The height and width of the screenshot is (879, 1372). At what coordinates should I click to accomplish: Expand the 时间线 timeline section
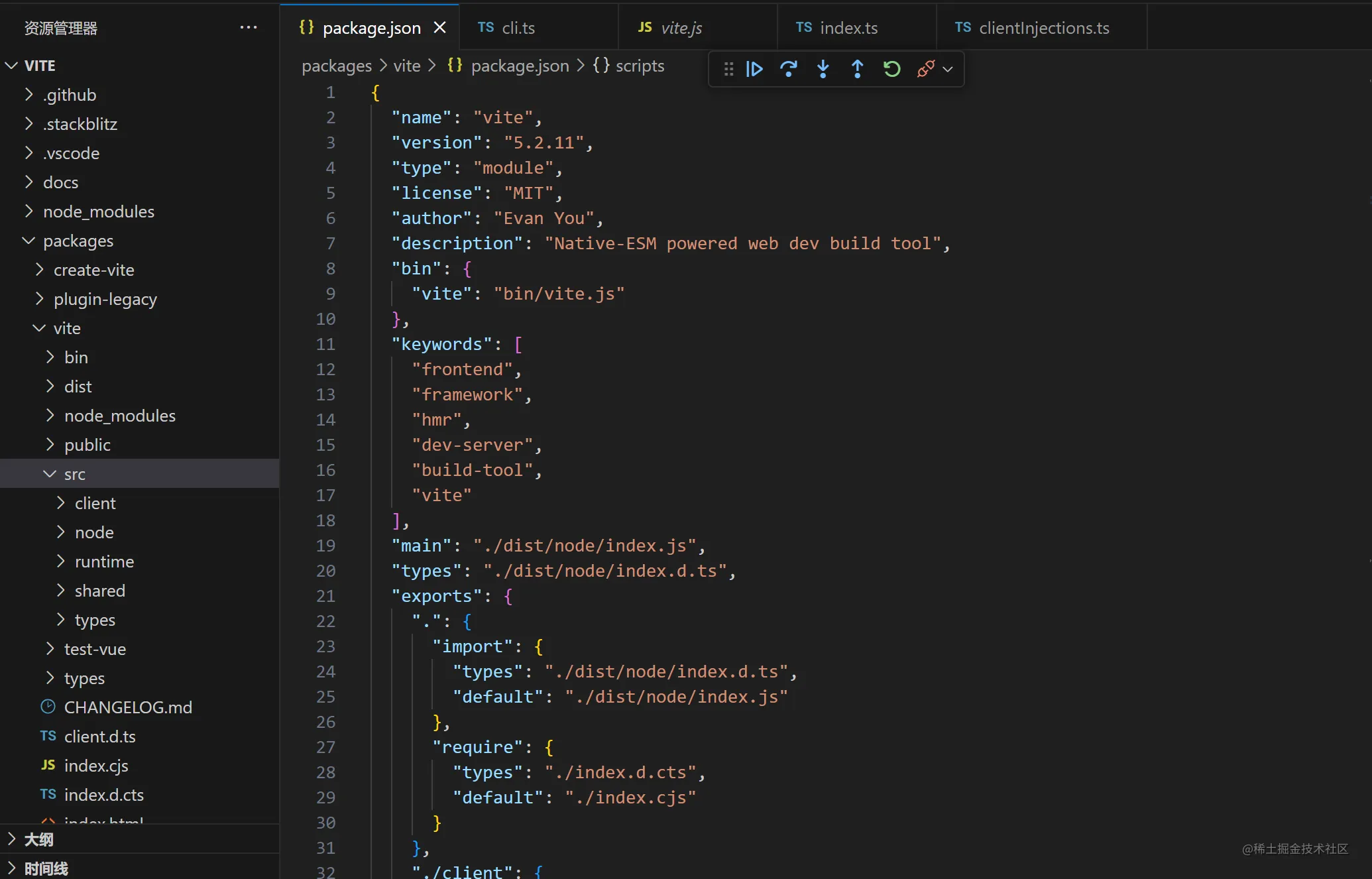(140, 867)
